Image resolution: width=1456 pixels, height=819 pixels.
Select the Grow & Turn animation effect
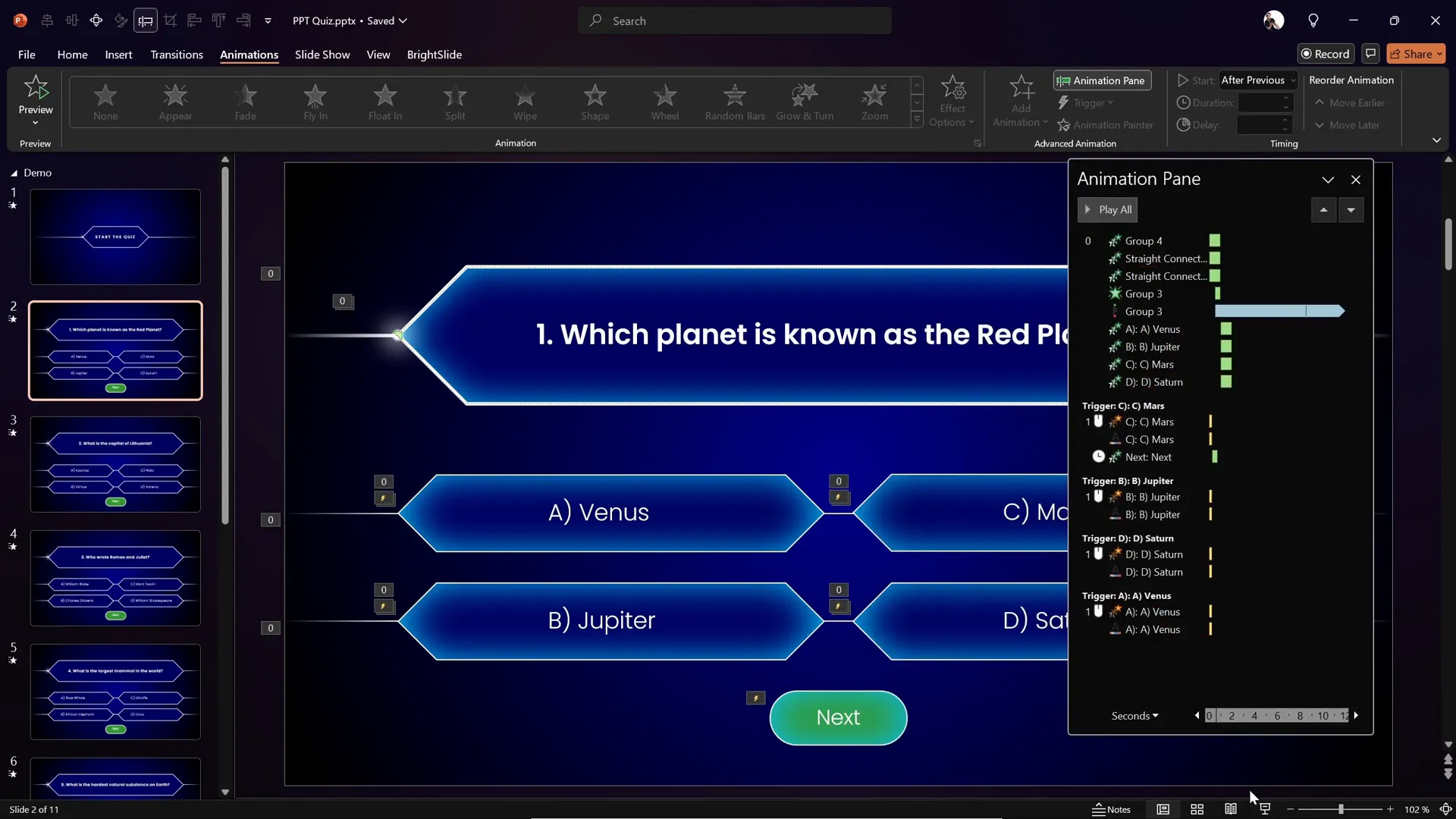pyautogui.click(x=805, y=102)
